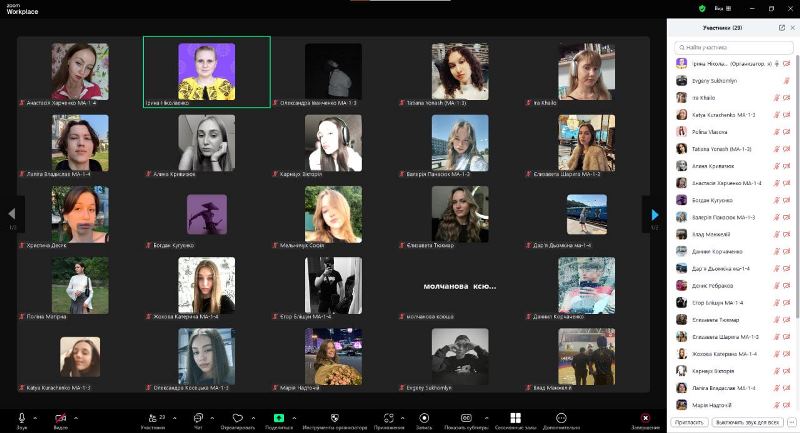Open the Дополнительно more options menu

(562, 418)
